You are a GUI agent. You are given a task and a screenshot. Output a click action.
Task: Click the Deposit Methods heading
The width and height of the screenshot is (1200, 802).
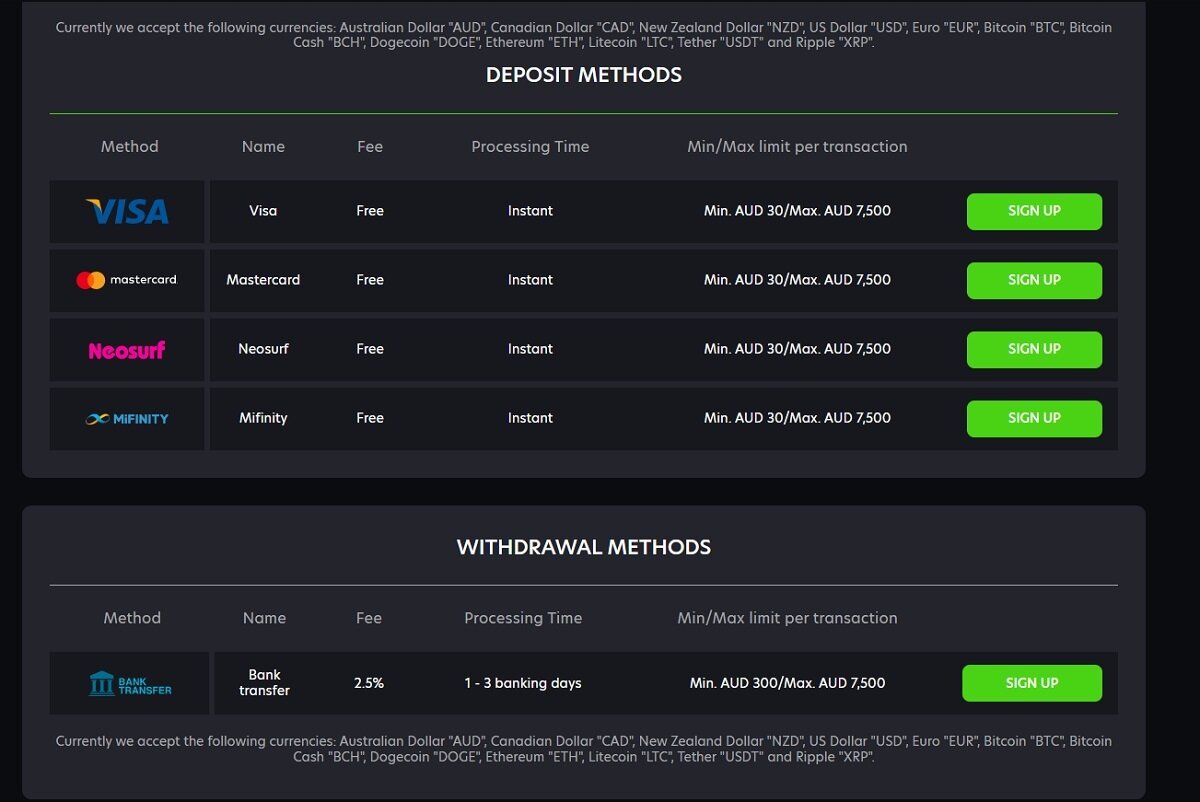584,75
